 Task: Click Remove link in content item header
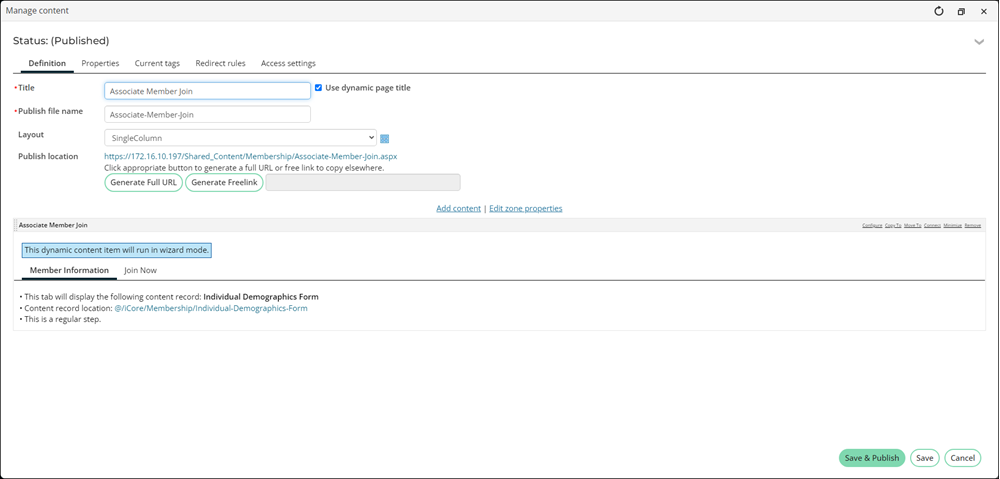click(x=973, y=226)
